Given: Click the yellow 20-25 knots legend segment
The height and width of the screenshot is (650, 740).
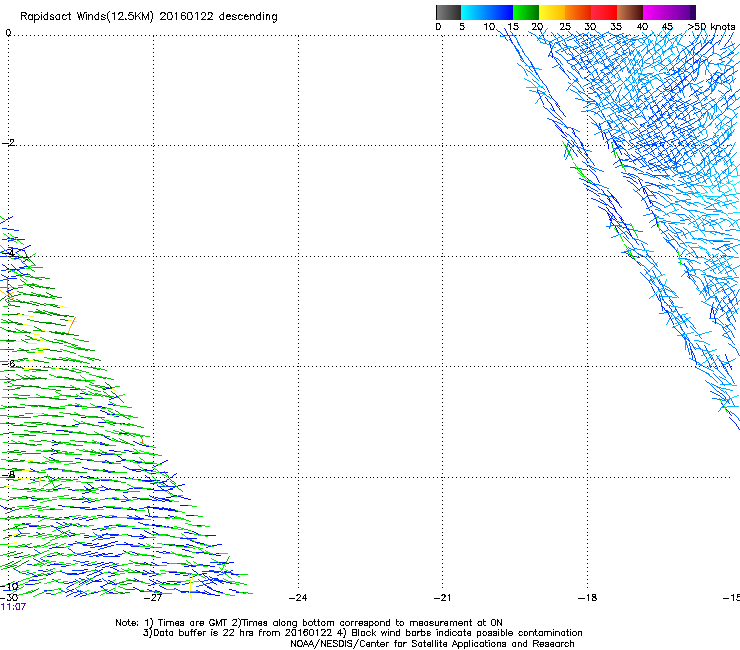Looking at the screenshot, I should pos(552,12).
